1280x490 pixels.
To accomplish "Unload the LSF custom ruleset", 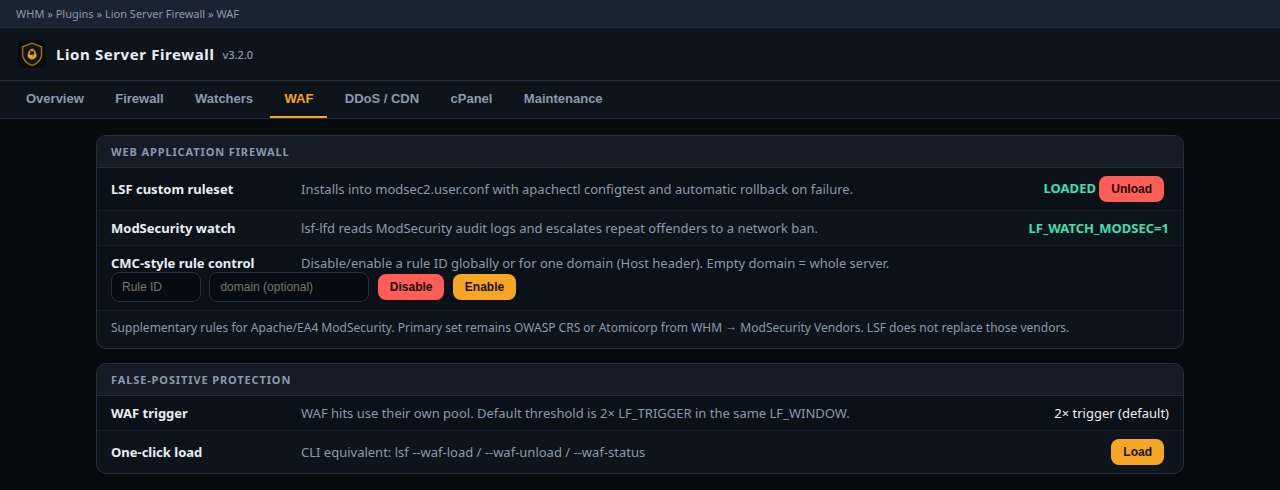I will coord(1131,189).
